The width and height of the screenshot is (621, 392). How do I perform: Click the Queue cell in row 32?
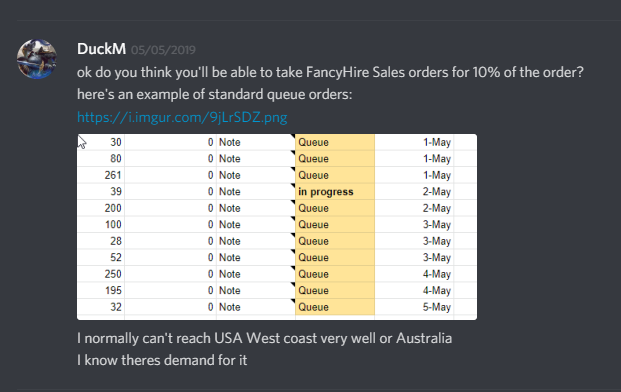pos(335,307)
